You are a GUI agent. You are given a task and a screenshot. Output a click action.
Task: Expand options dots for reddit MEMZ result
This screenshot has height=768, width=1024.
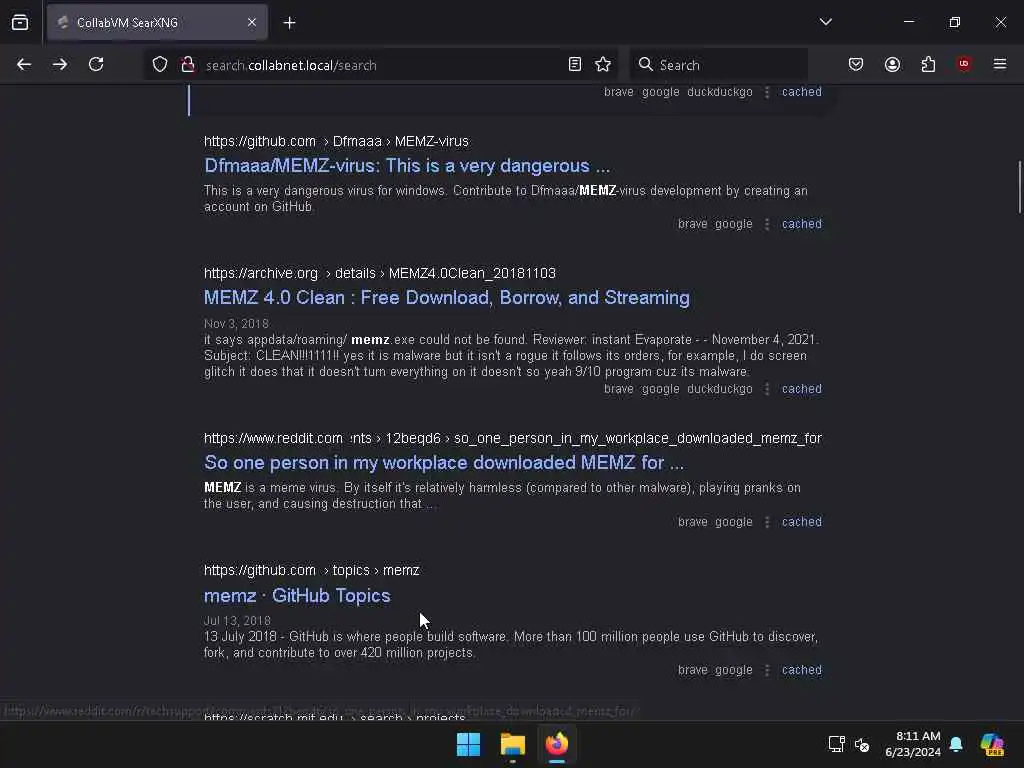click(x=767, y=522)
